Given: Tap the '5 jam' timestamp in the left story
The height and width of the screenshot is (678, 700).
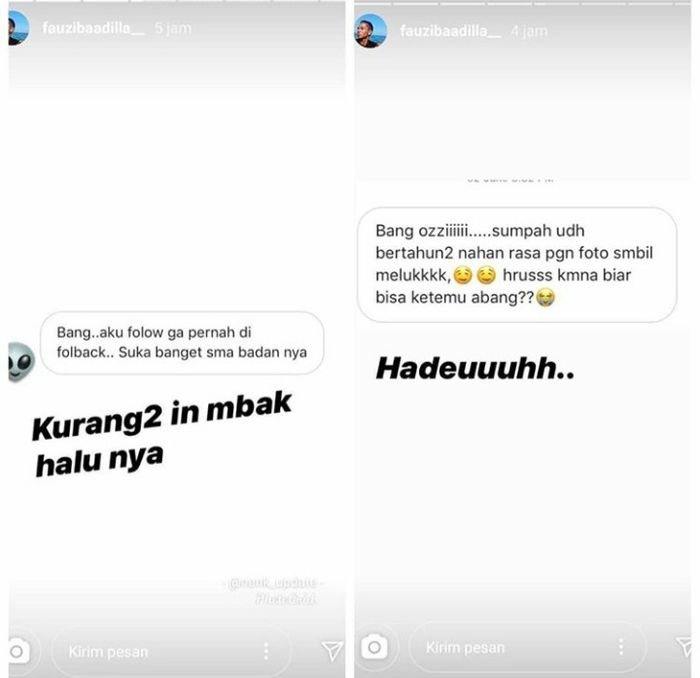Looking at the screenshot, I should pos(173,29).
